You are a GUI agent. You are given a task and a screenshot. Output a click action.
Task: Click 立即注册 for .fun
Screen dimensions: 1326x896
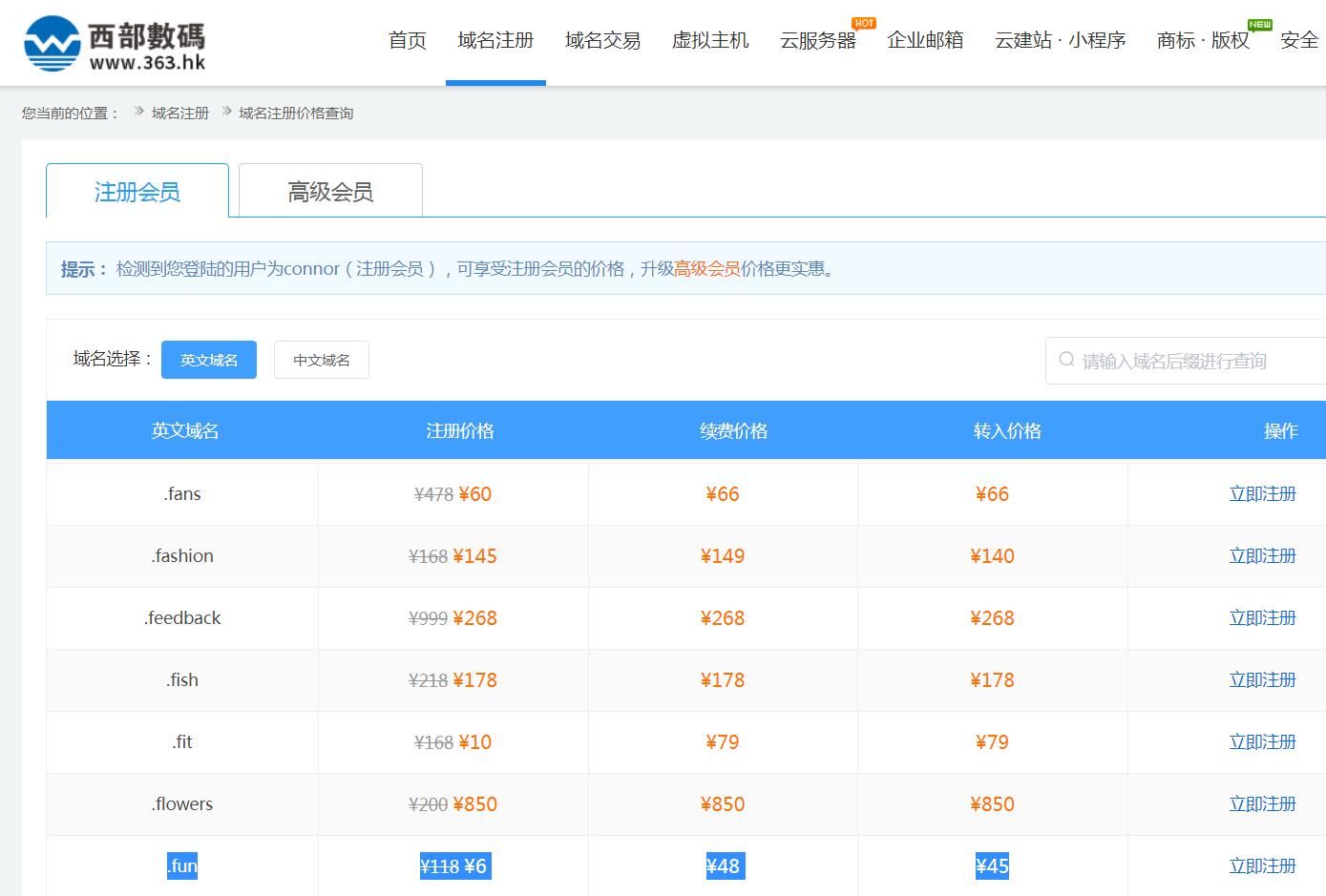pos(1262,865)
